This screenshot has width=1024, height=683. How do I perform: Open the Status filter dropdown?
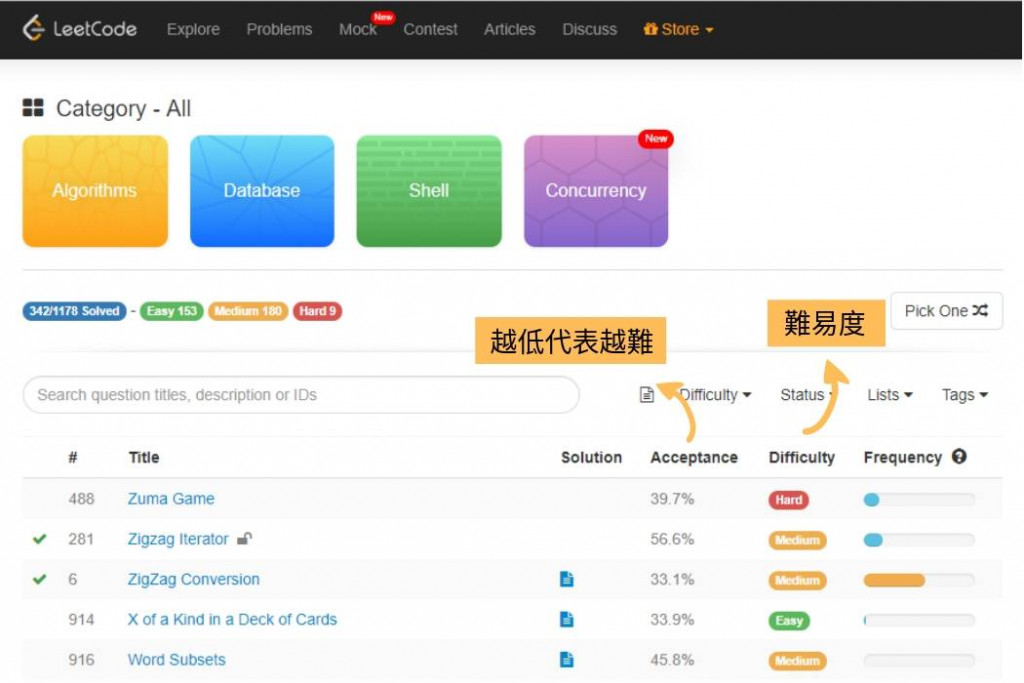click(807, 395)
